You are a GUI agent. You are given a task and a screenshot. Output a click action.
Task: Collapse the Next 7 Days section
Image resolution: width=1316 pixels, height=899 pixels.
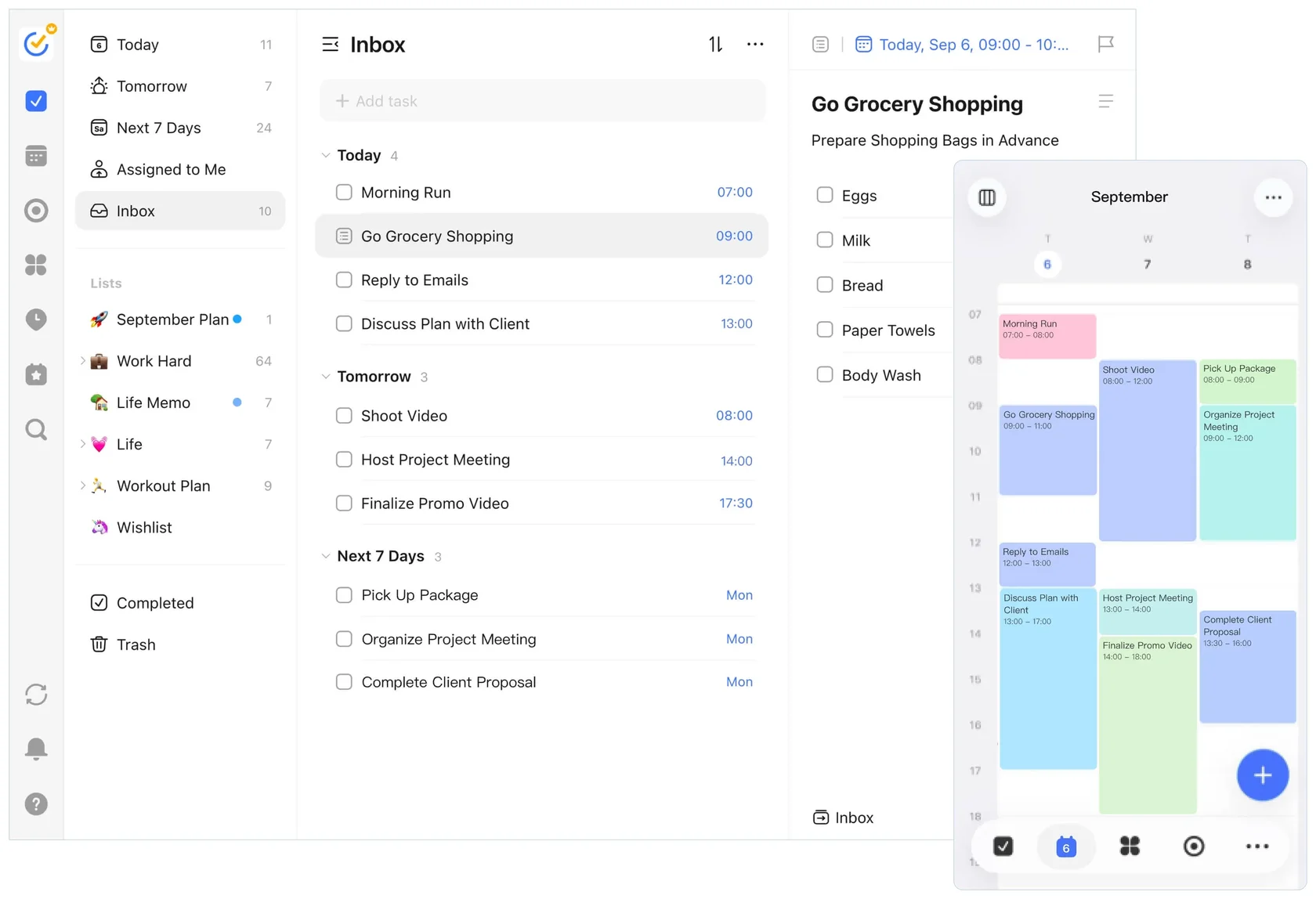326,556
